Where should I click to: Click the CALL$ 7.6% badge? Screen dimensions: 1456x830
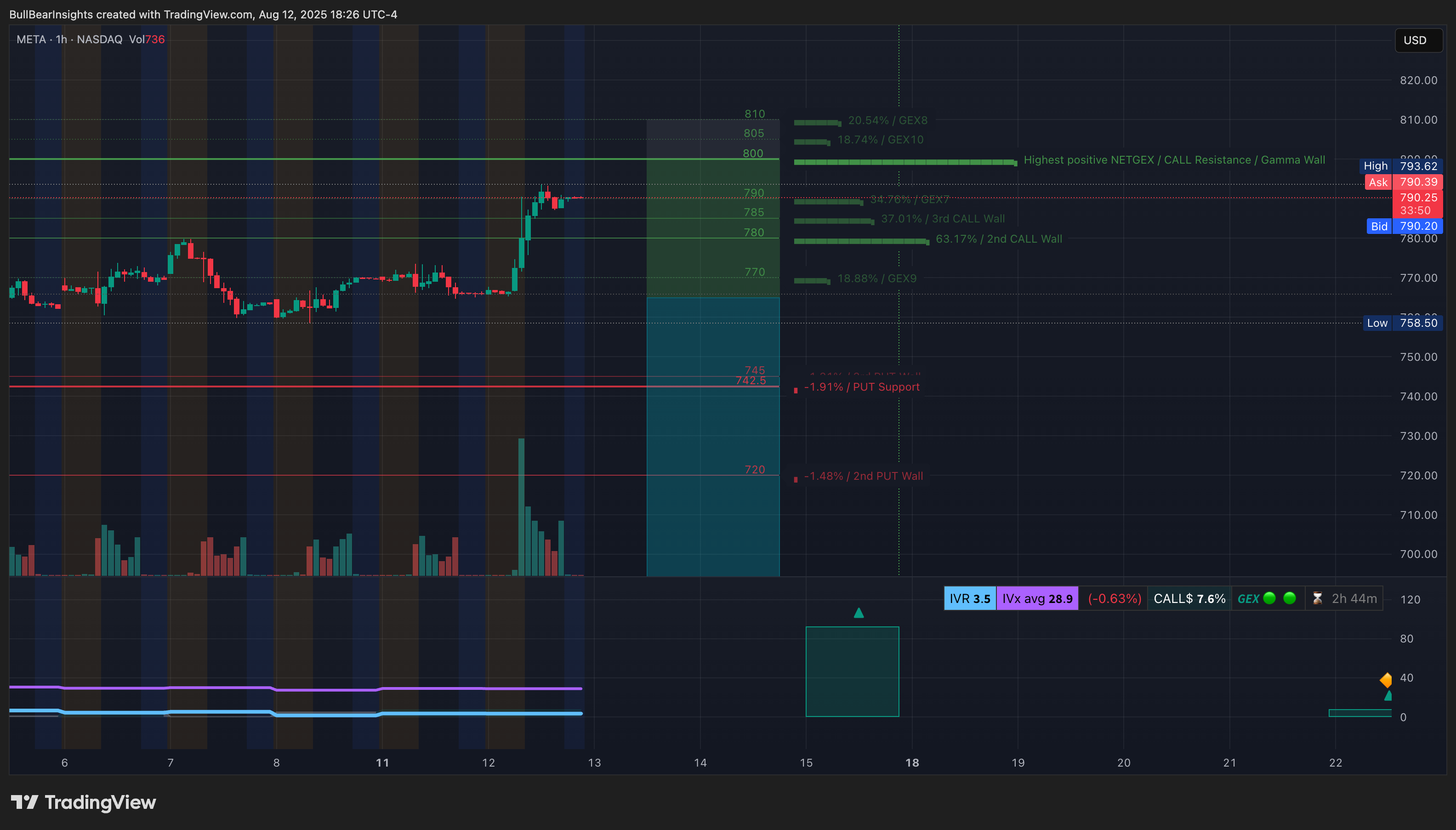pos(1189,598)
